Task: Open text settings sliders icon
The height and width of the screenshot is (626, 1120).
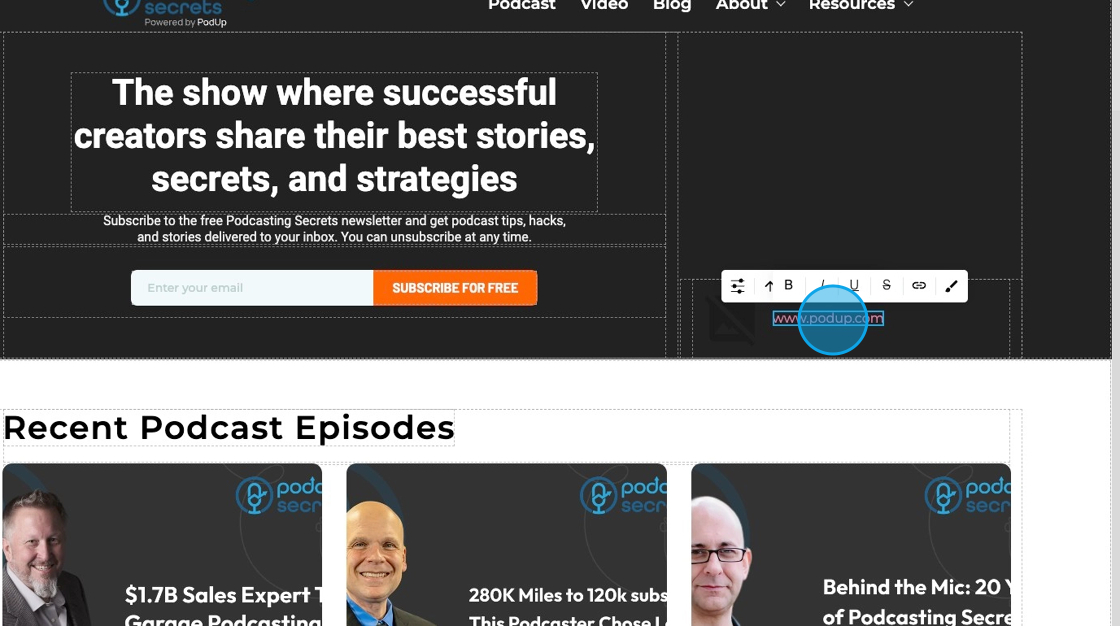Action: point(737,286)
